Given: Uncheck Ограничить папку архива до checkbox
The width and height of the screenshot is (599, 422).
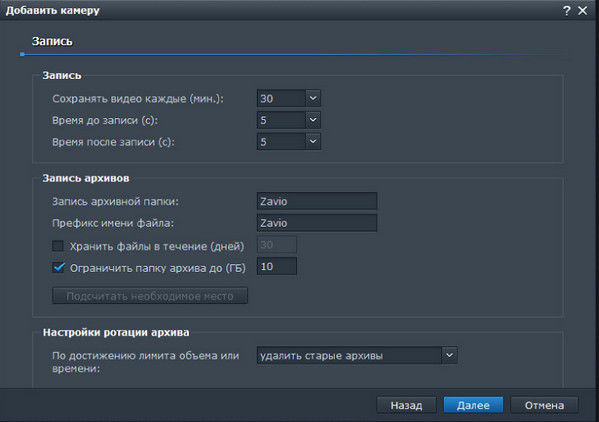Looking at the screenshot, I should (x=58, y=267).
